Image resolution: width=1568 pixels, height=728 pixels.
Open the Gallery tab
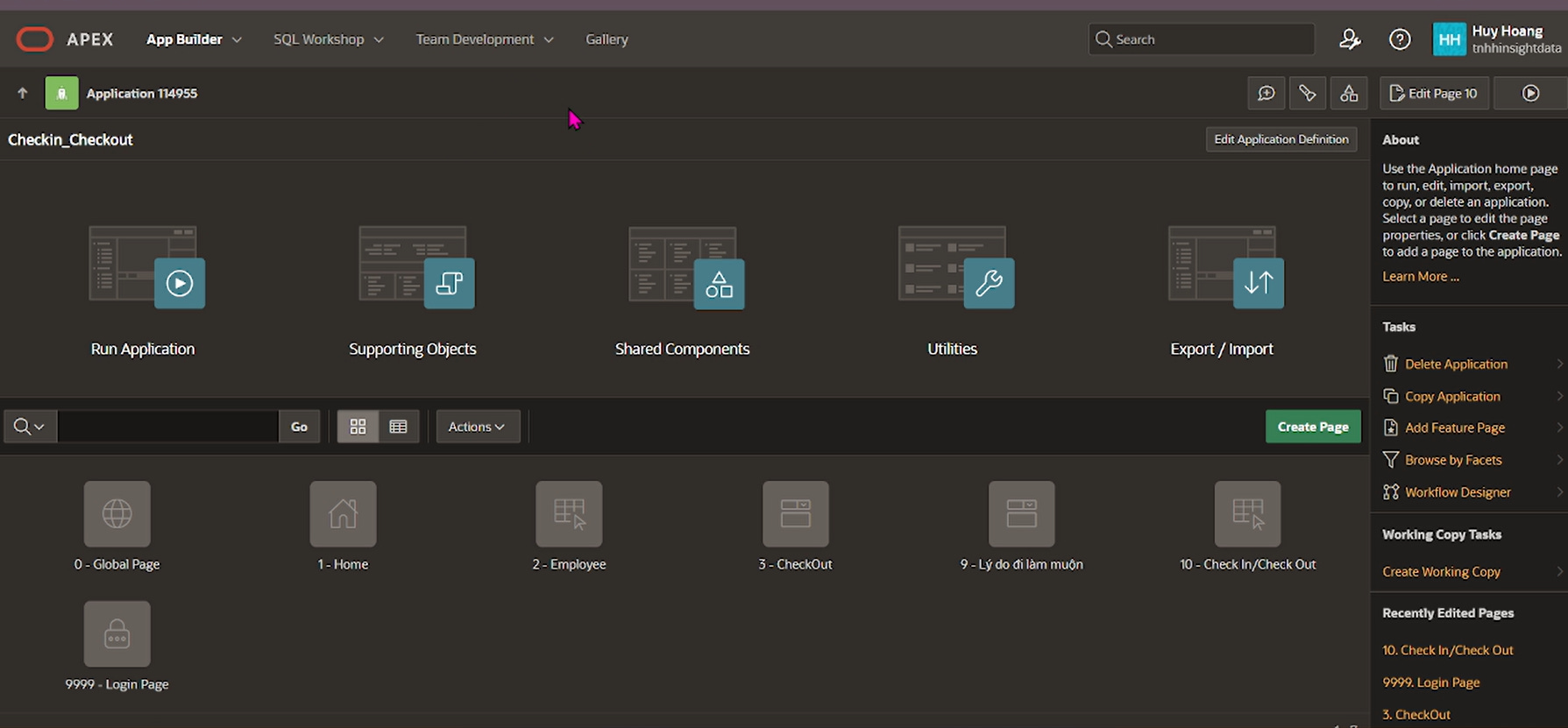click(x=607, y=39)
